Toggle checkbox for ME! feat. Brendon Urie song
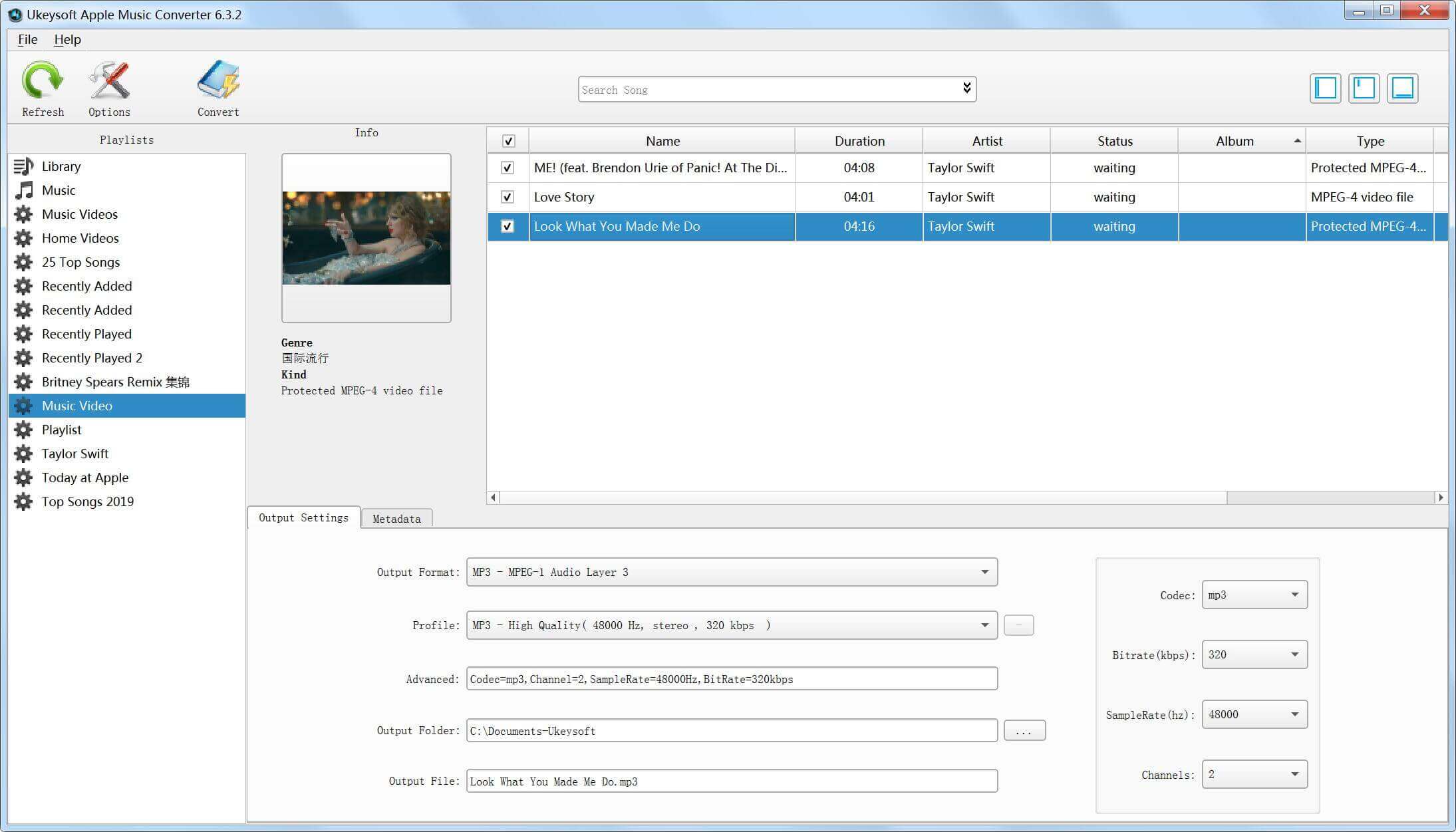 507,168
